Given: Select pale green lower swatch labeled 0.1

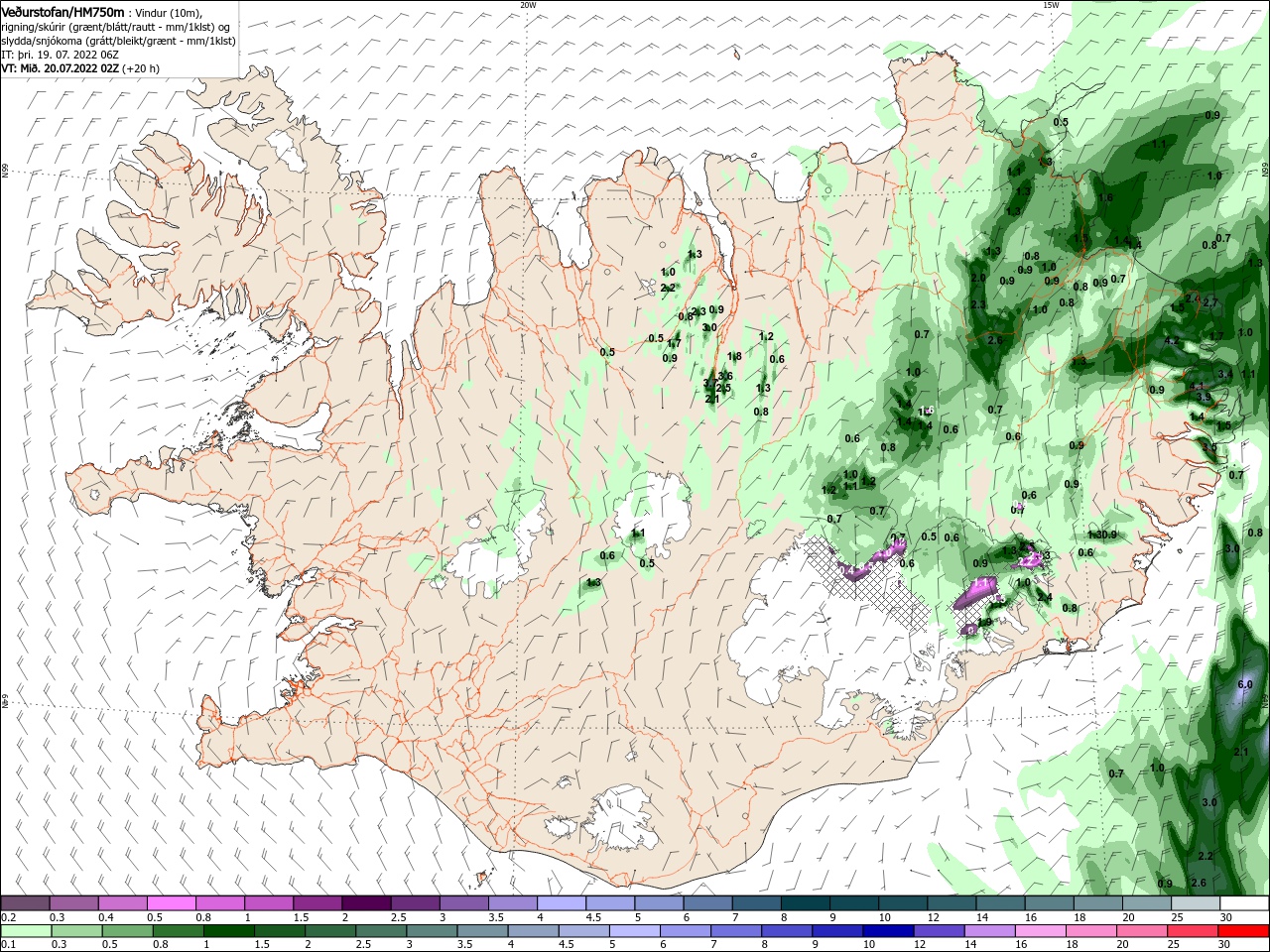Looking at the screenshot, I should 25,931.
